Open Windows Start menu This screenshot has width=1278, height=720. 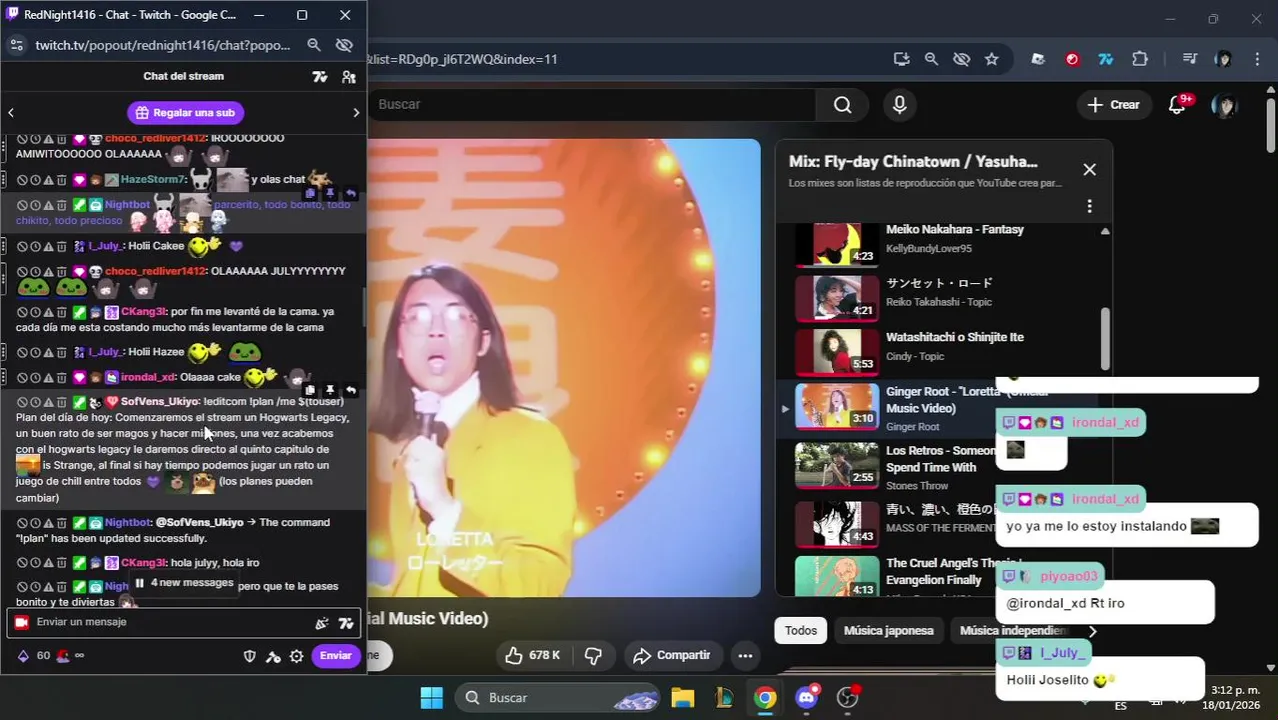pos(432,698)
